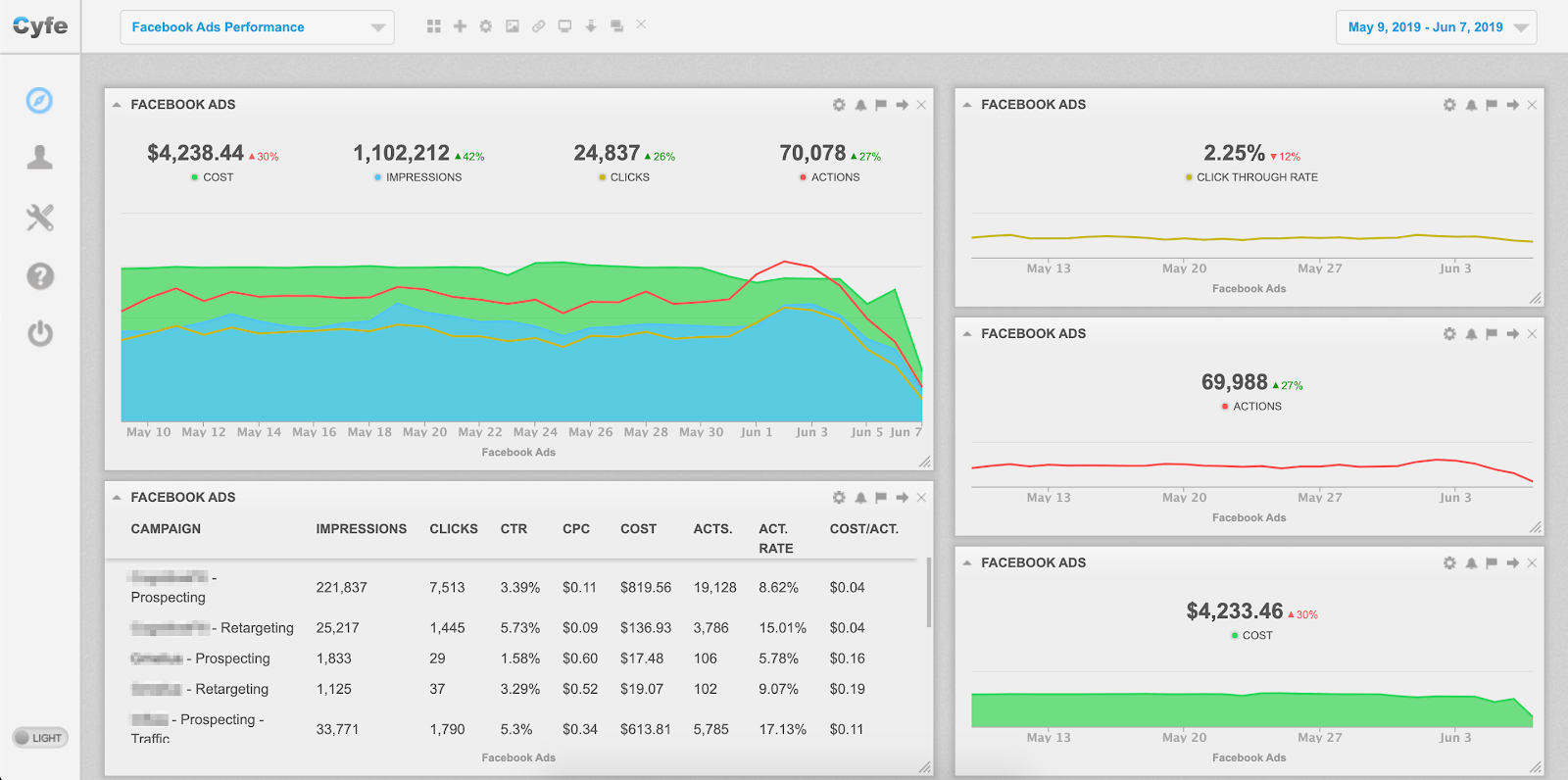Image resolution: width=1568 pixels, height=780 pixels.
Task: Click arrow icon on main chart widget
Action: click(x=902, y=105)
